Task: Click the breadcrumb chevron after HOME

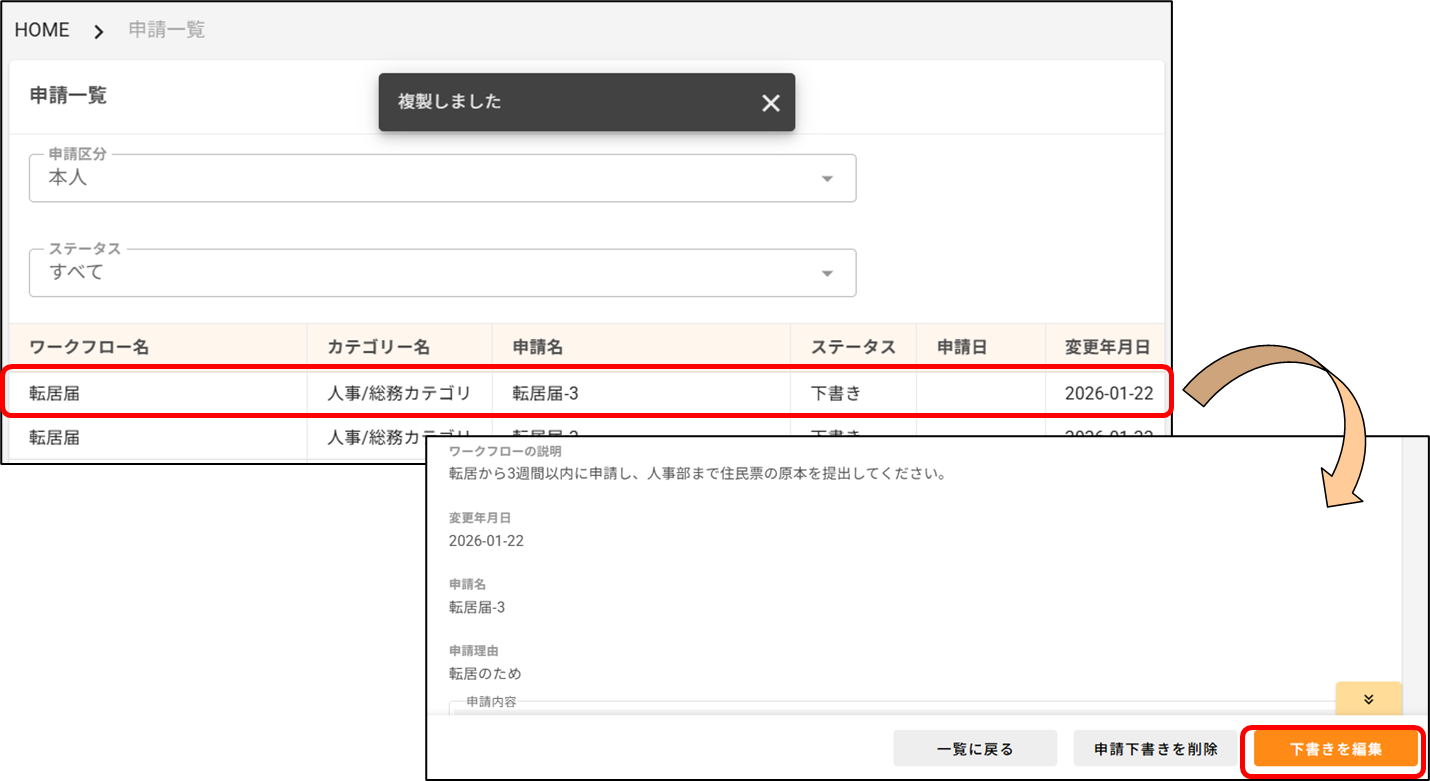Action: [98, 31]
